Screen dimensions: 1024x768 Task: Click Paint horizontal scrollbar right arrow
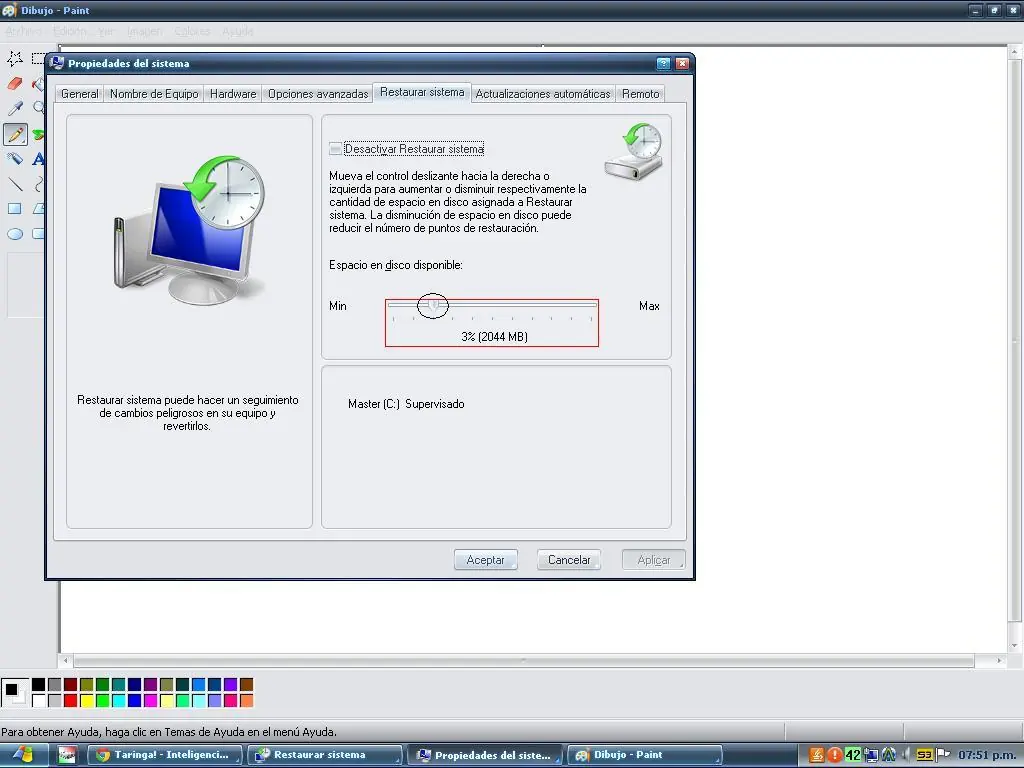999,661
